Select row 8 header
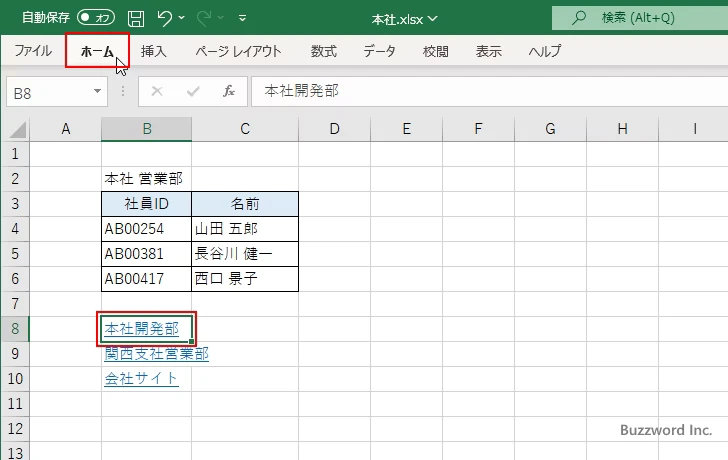 [x=15, y=329]
